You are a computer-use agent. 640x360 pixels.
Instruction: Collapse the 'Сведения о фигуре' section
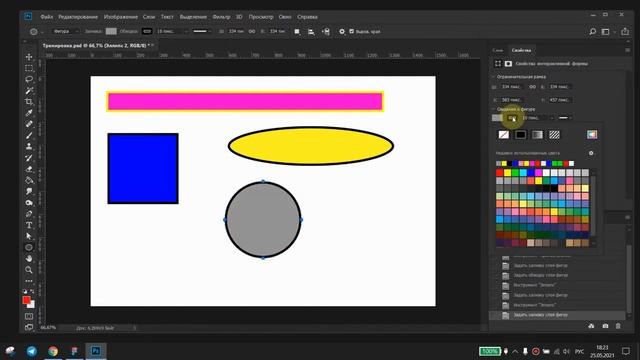[493, 109]
